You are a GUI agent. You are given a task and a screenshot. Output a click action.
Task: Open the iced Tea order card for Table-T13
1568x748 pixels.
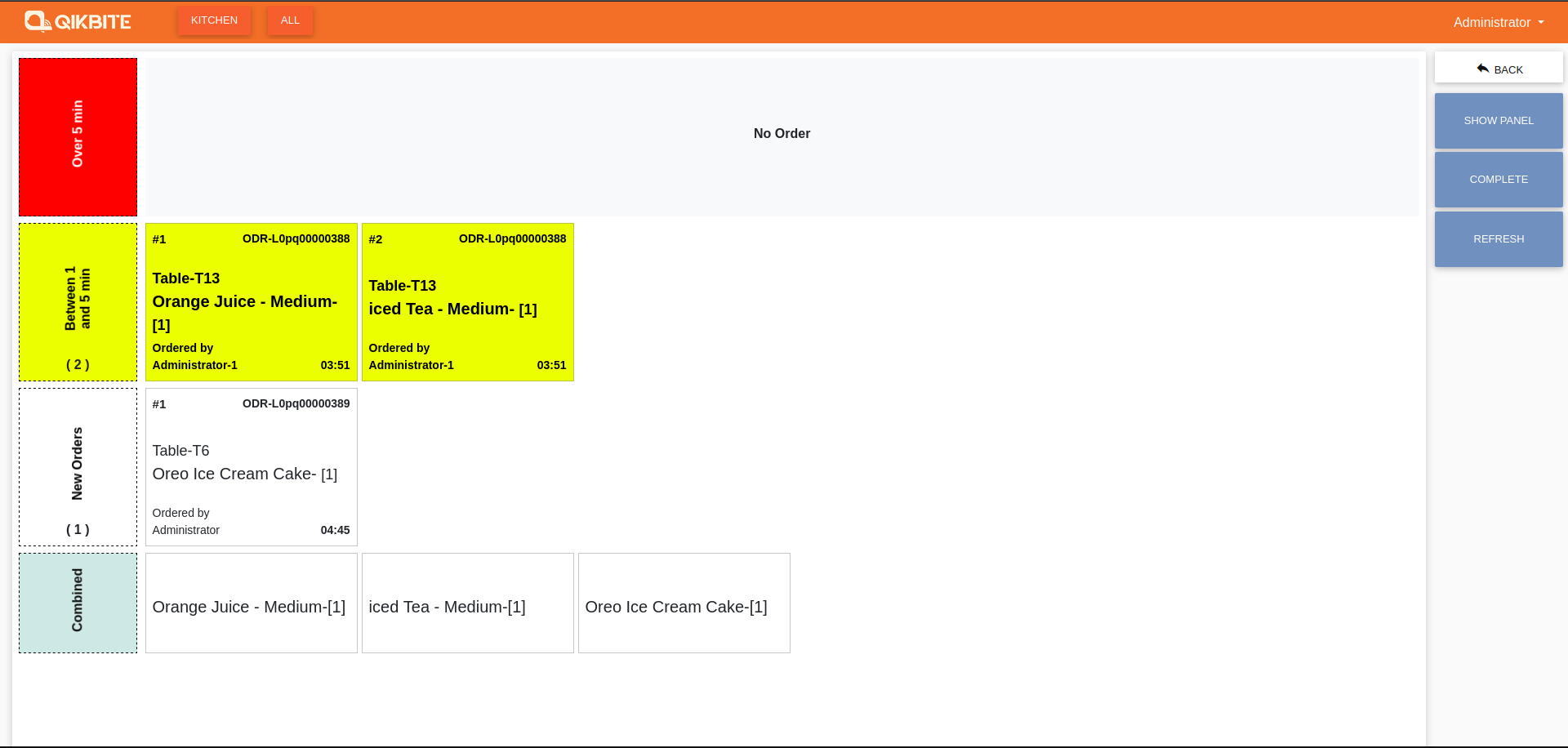point(467,302)
